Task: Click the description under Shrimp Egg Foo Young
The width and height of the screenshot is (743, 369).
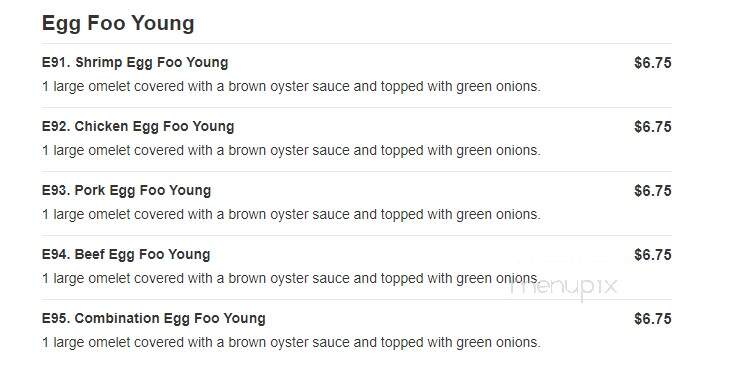Action: (291, 87)
